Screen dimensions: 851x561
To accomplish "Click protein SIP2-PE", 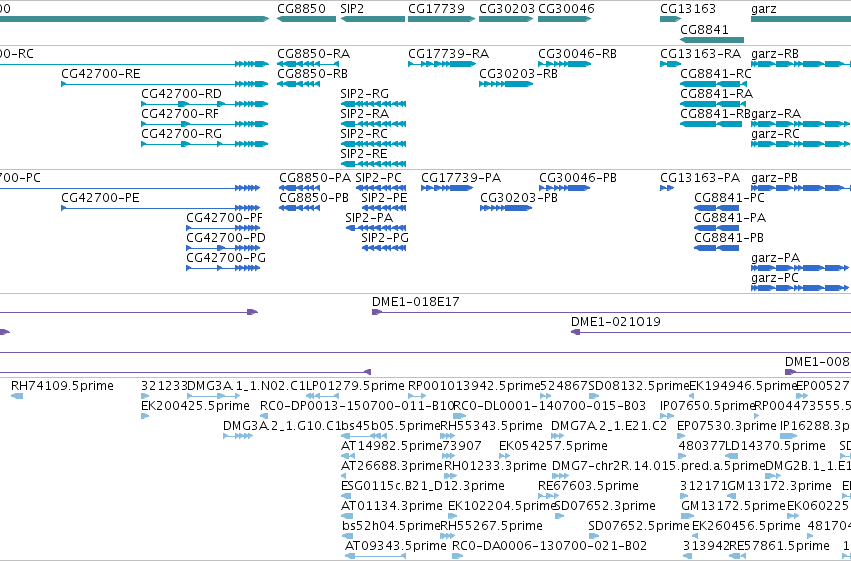I will click(x=384, y=208).
